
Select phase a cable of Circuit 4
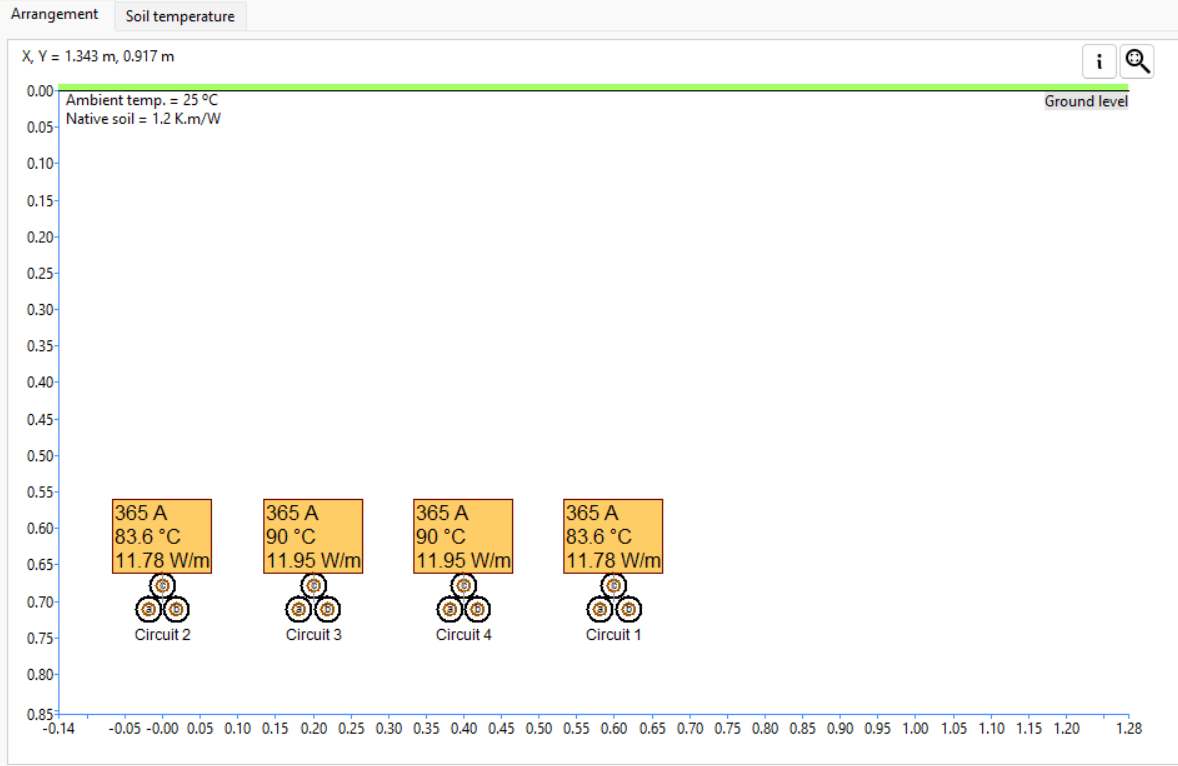pyautogui.click(x=450, y=608)
